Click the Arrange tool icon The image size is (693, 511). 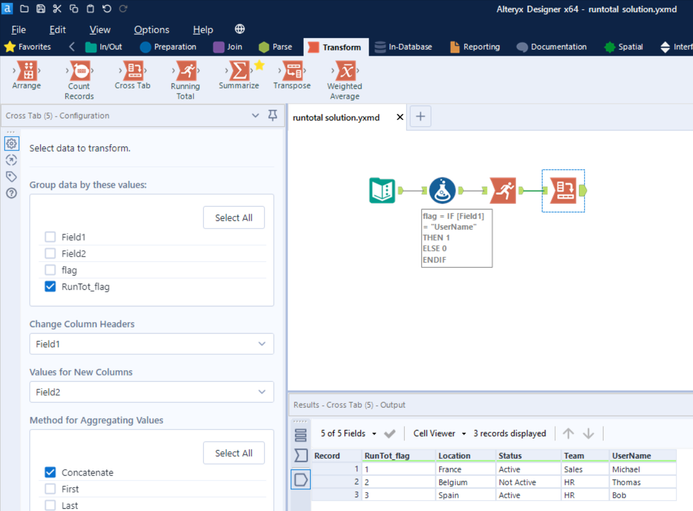27,71
